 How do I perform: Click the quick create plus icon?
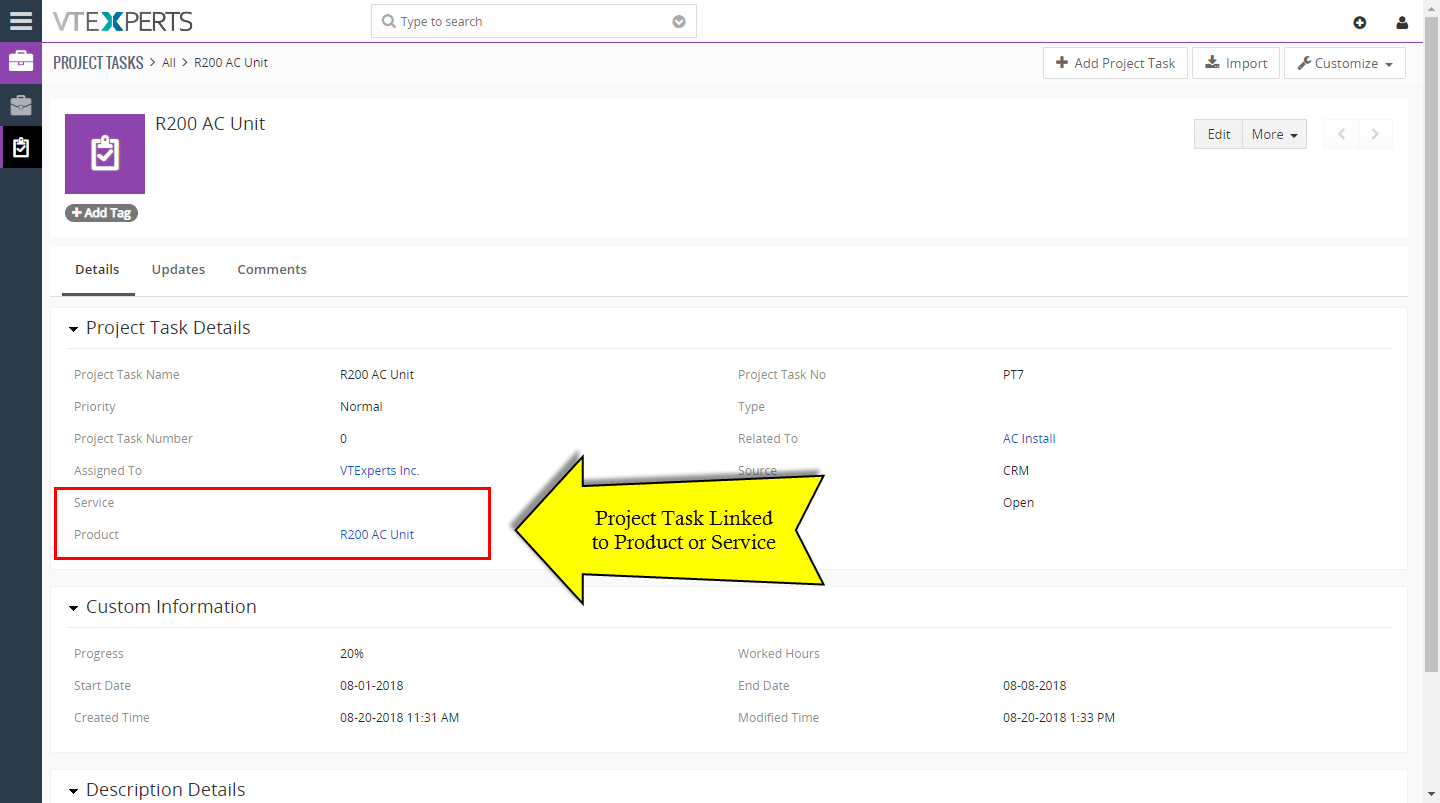coord(1359,22)
